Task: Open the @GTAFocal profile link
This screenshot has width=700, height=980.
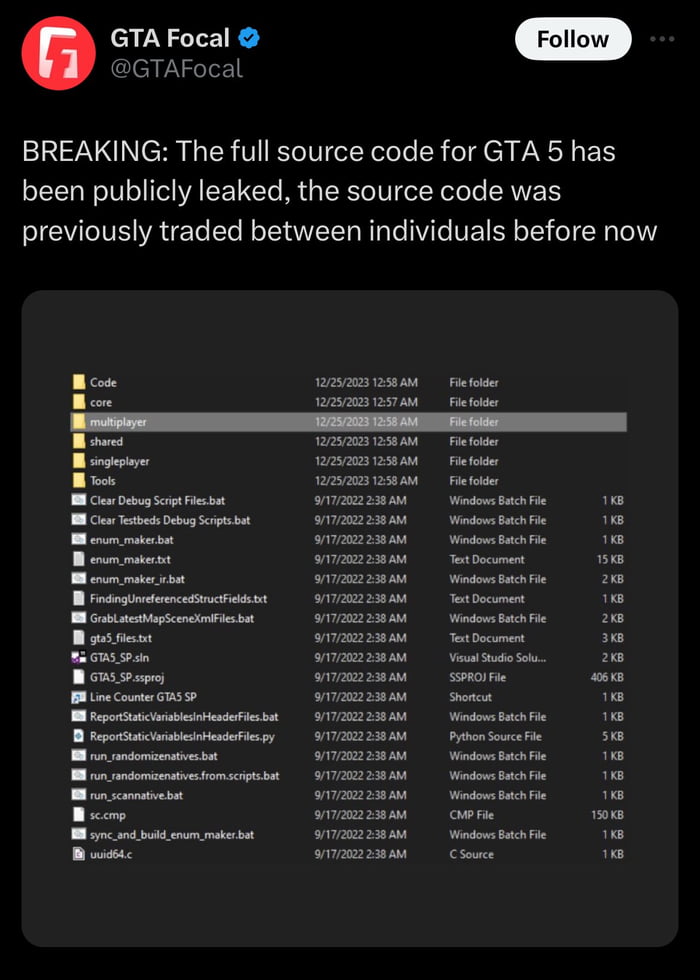Action: point(178,68)
